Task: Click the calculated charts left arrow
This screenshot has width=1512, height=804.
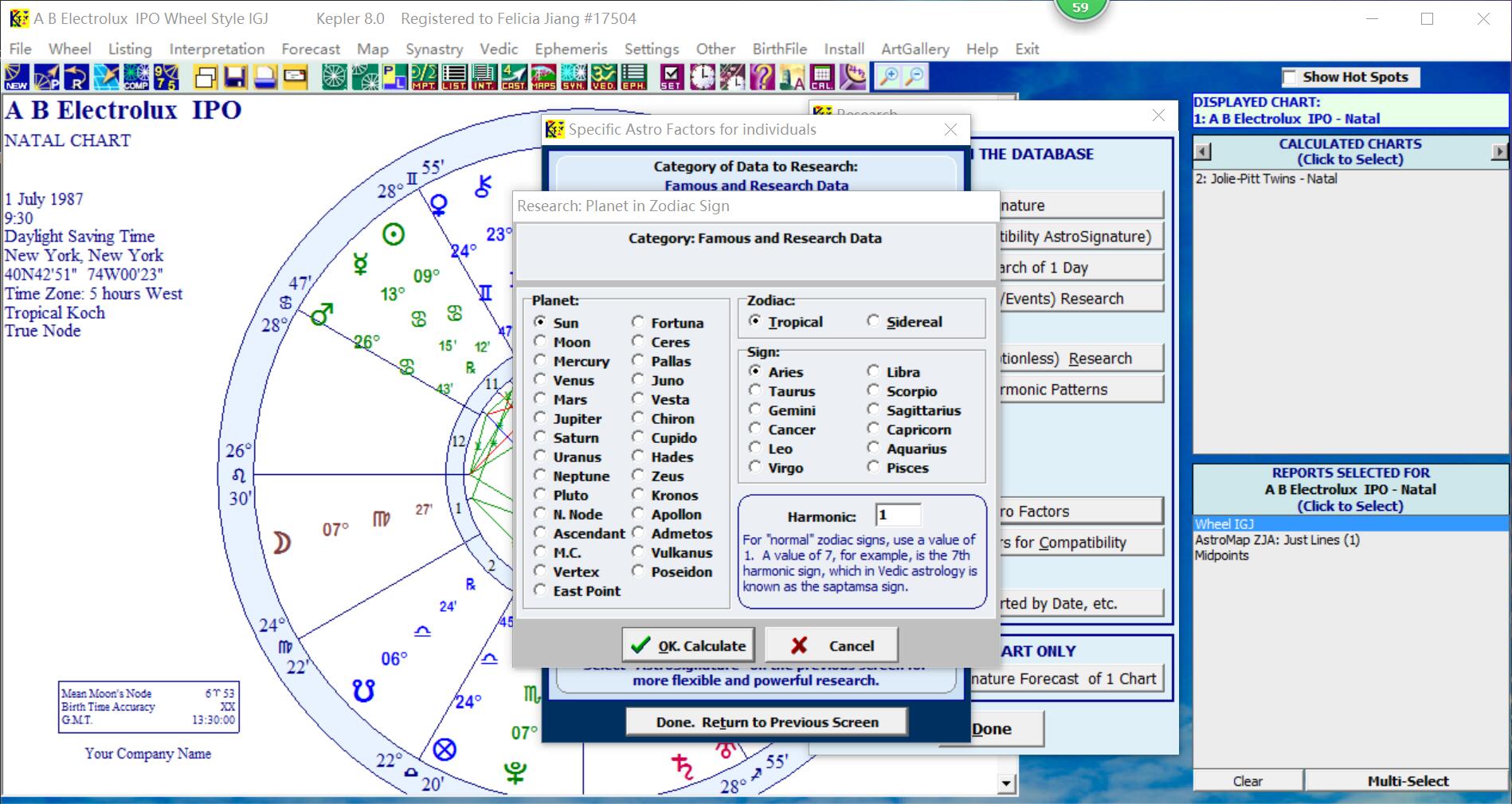Action: 1203,151
